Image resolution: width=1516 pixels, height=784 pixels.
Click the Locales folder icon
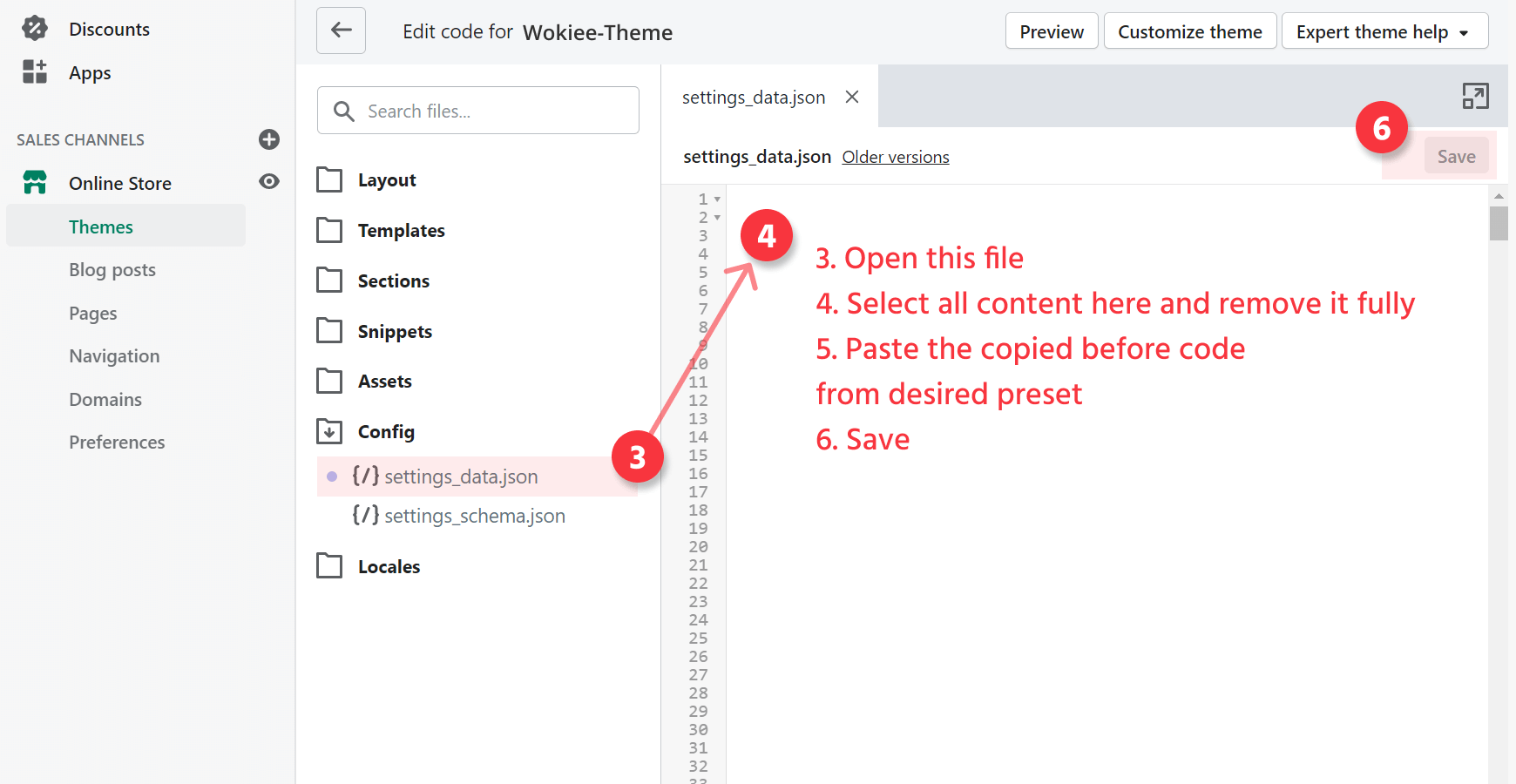tap(329, 566)
